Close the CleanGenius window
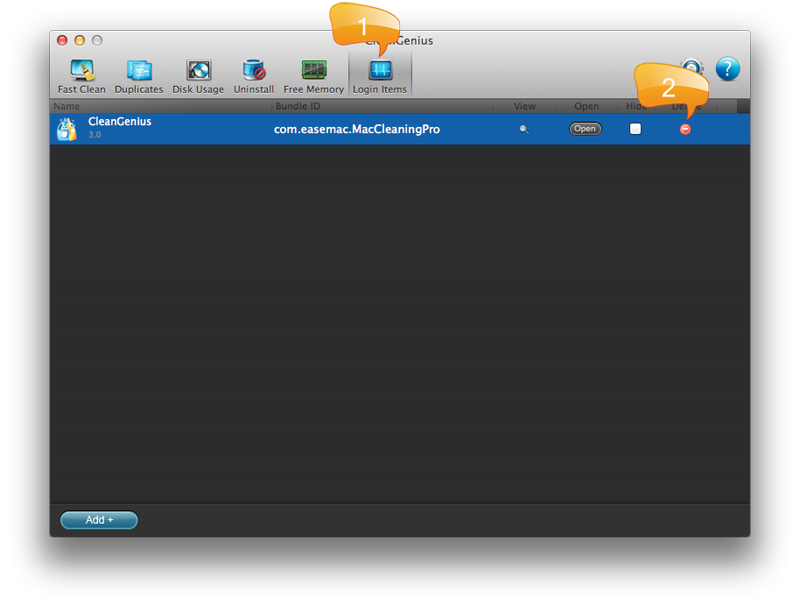The width and height of the screenshot is (800, 606). pos(62,40)
